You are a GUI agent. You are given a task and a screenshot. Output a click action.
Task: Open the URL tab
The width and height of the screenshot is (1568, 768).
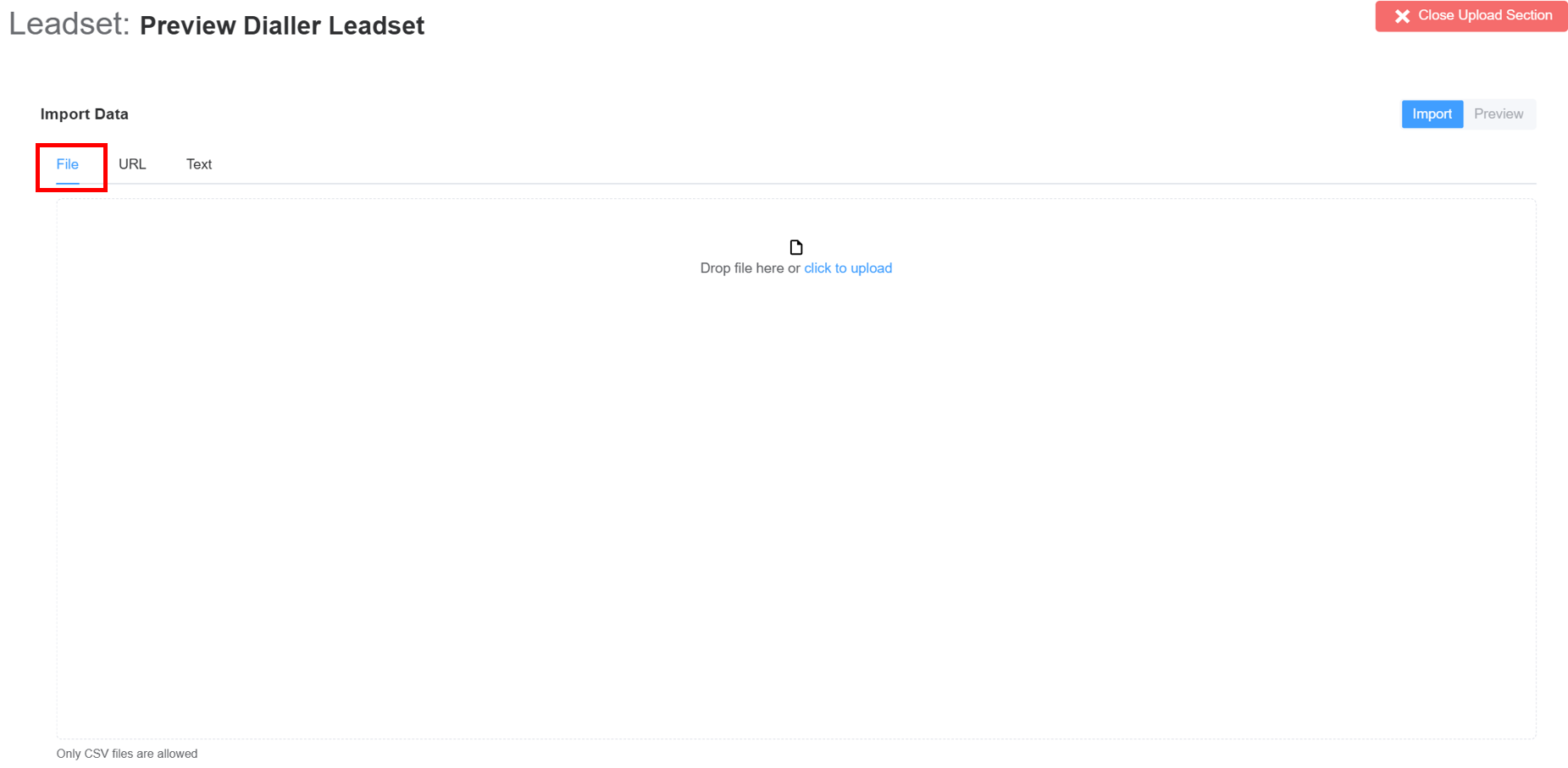132,164
